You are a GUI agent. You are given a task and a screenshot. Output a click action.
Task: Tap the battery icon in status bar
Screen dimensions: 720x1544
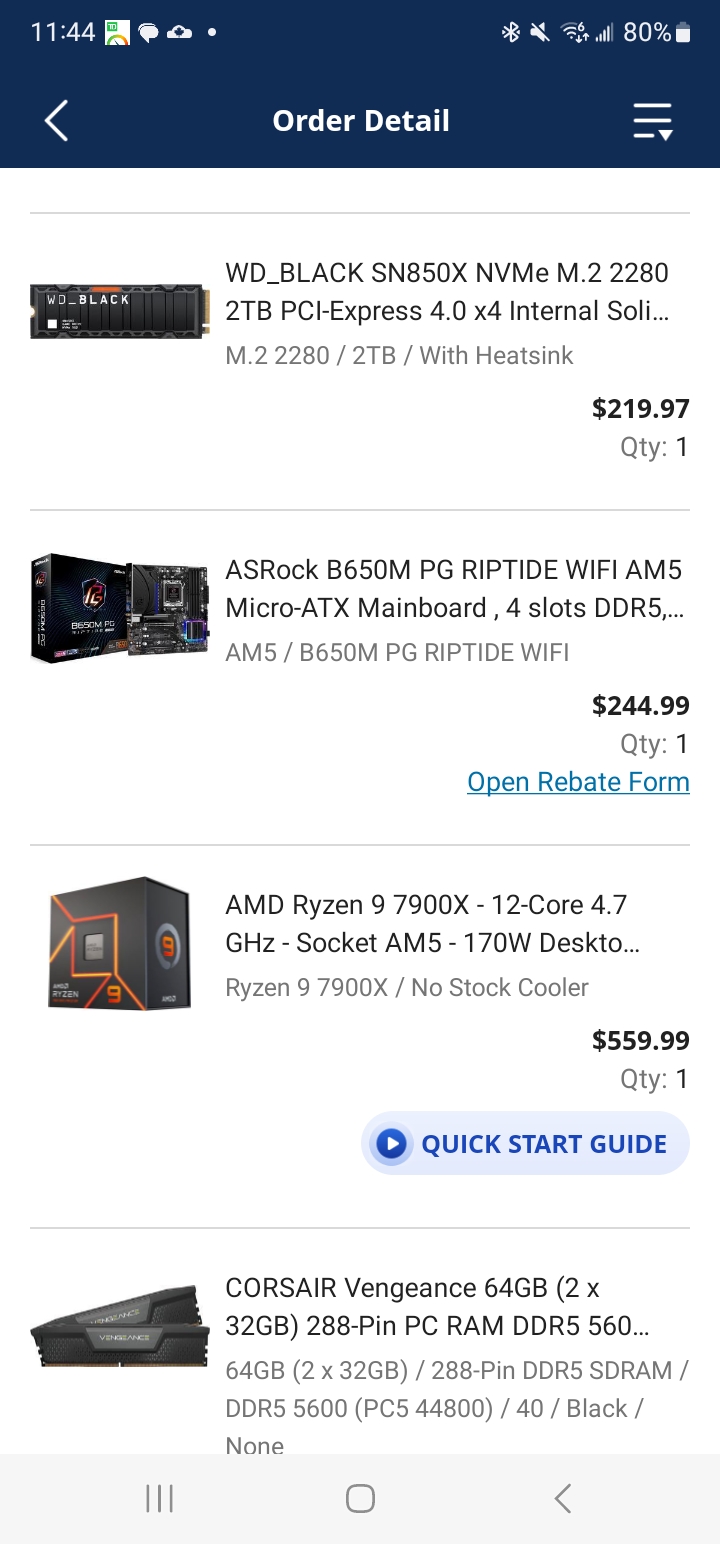684,33
